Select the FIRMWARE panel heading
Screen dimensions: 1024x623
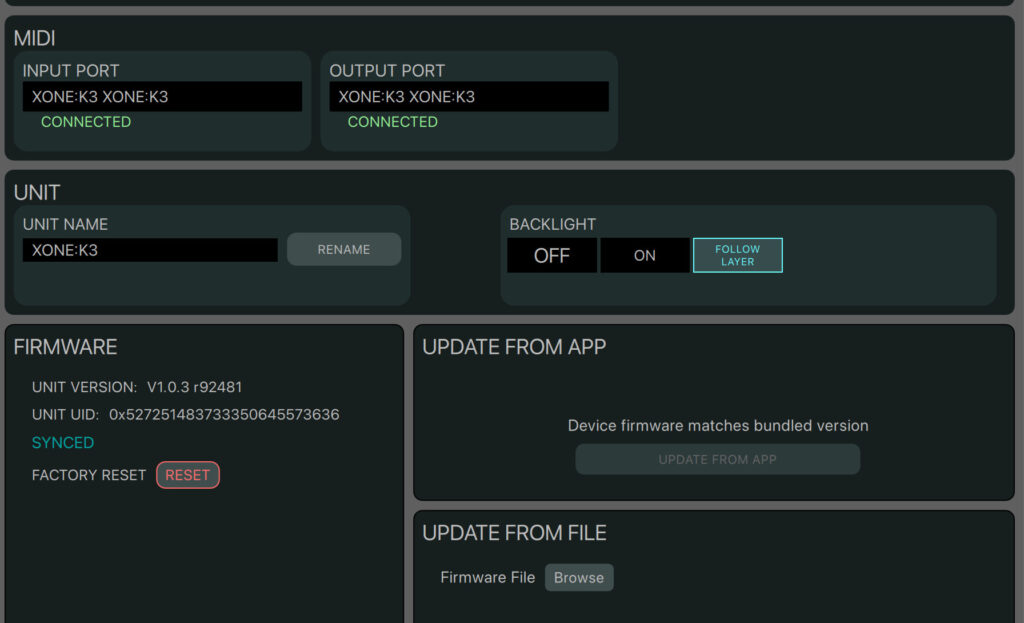point(65,347)
